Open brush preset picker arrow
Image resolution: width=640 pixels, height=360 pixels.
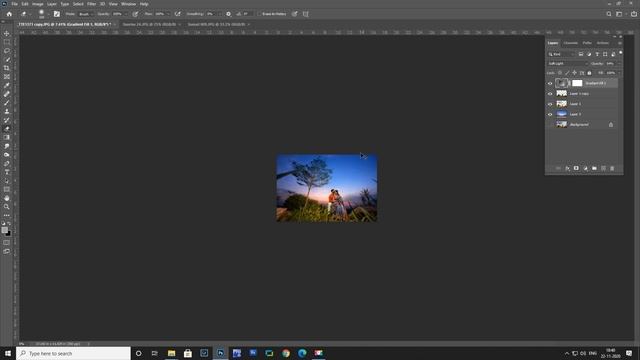[x=48, y=14]
